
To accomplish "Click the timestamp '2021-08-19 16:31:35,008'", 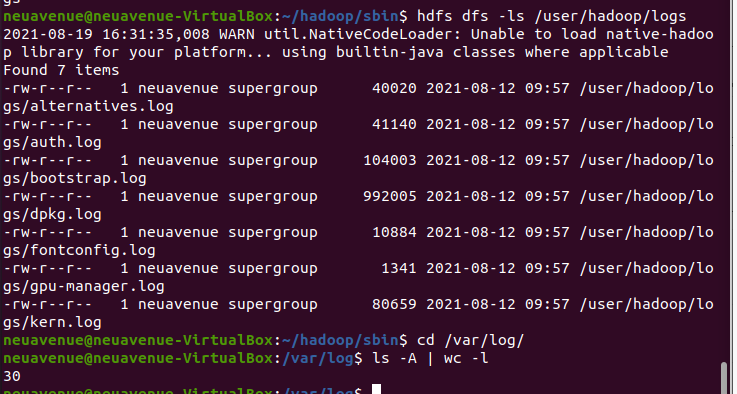I will pyautogui.click(x=106, y=34).
